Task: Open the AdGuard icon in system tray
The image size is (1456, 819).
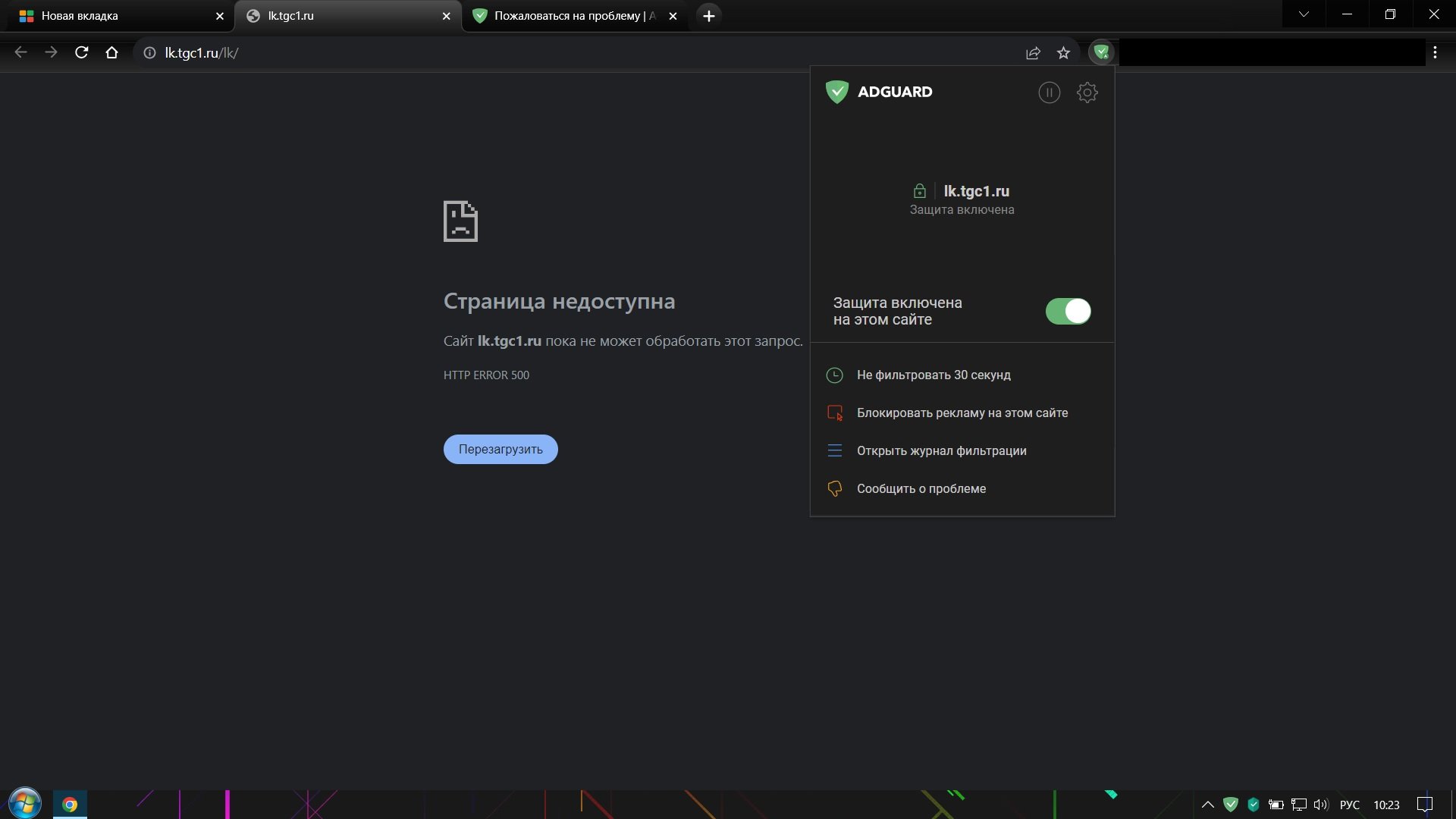Action: (x=1231, y=805)
